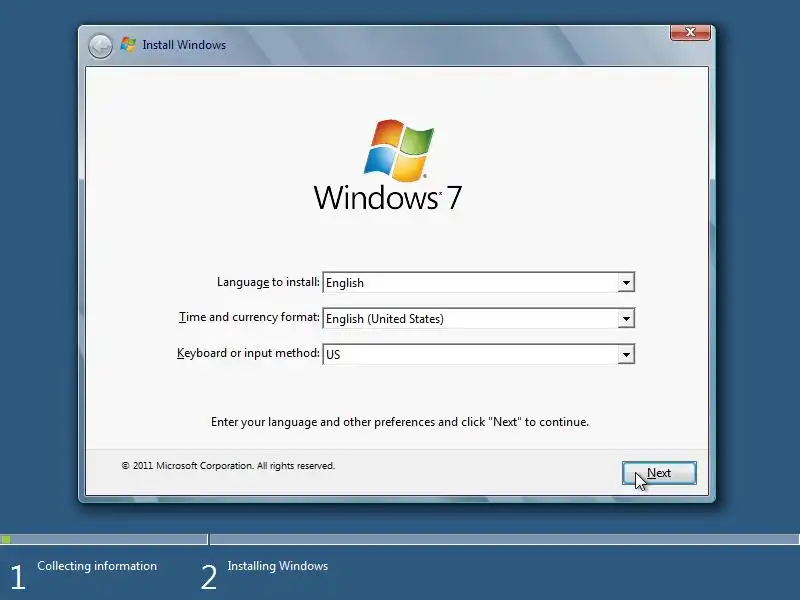The height and width of the screenshot is (600, 800).
Task: Click the Next button
Action: click(x=659, y=473)
